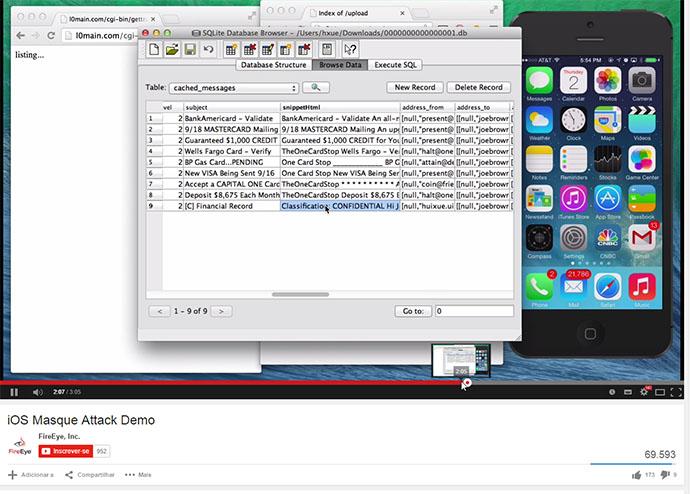The height and width of the screenshot is (494, 690).
Task: Click the Watch Later clock icon in player
Action: point(612,392)
